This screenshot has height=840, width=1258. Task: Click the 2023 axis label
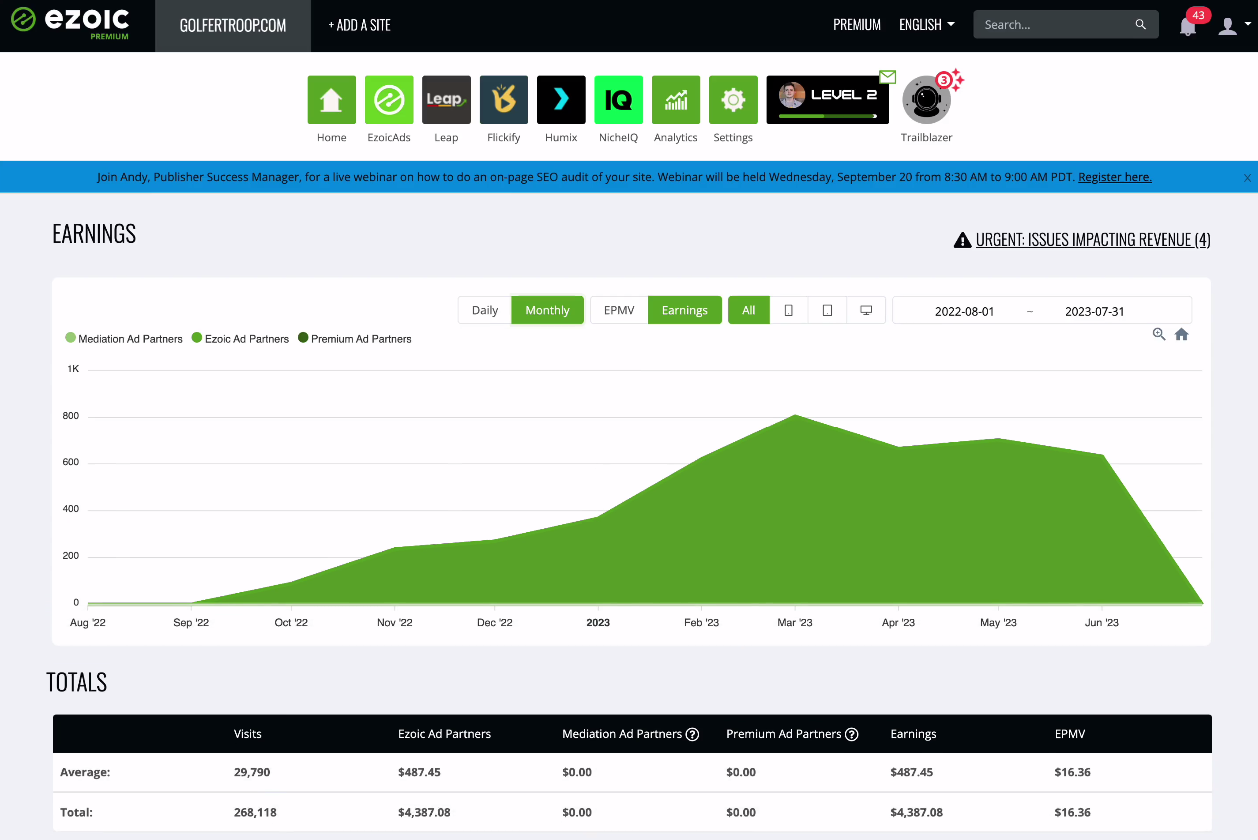tap(597, 622)
